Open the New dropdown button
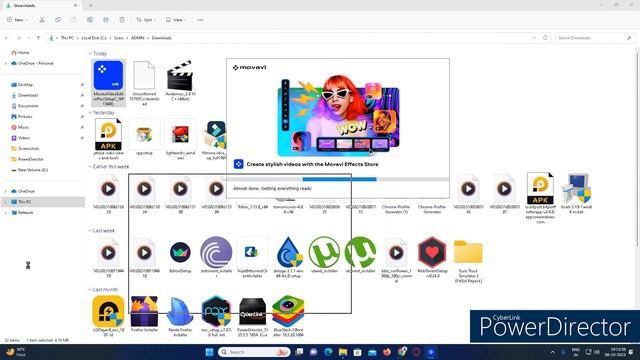Image resolution: width=640 pixels, height=360 pixels. coord(17,20)
